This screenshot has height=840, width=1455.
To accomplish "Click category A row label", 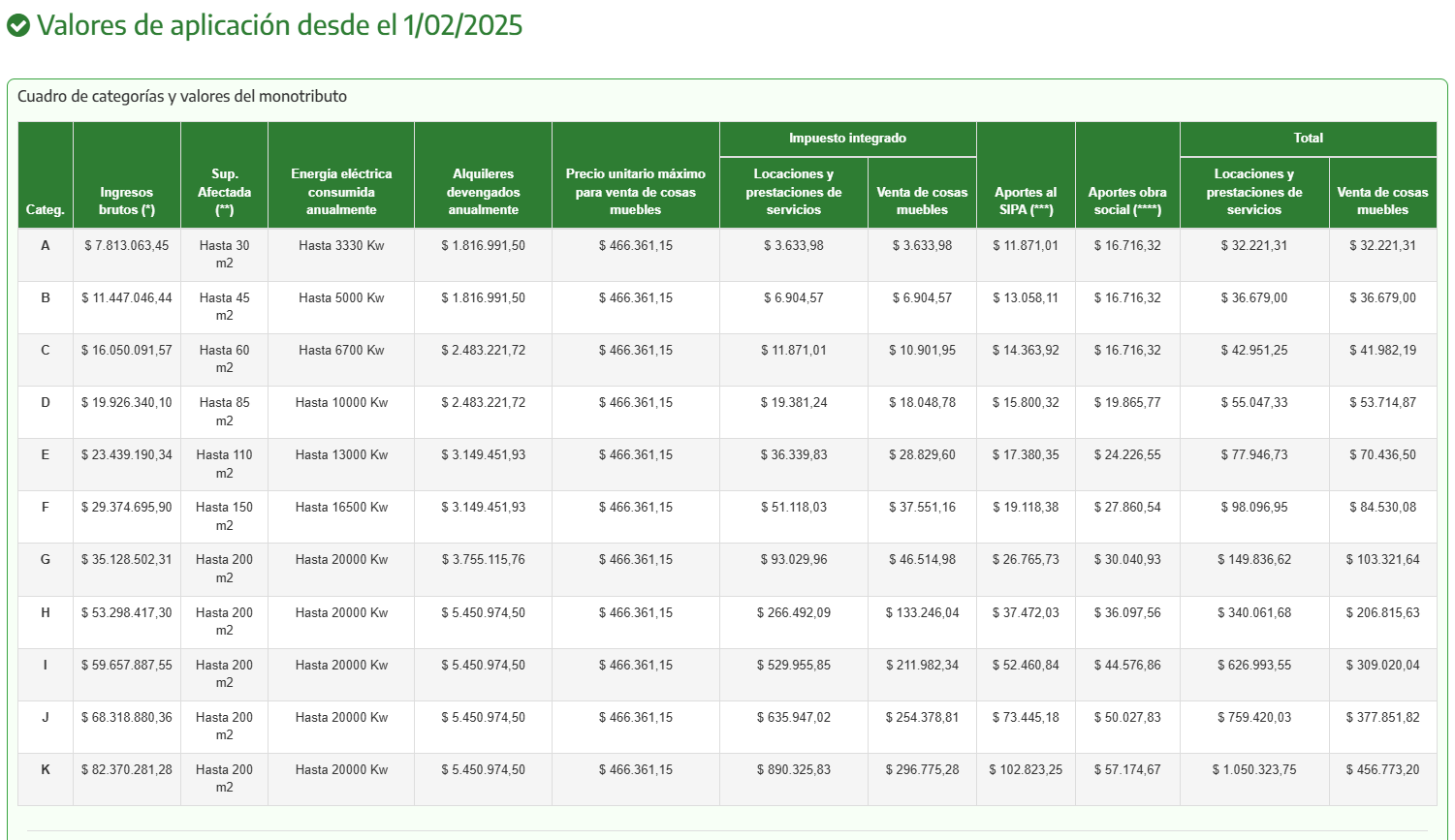I will pos(46,246).
